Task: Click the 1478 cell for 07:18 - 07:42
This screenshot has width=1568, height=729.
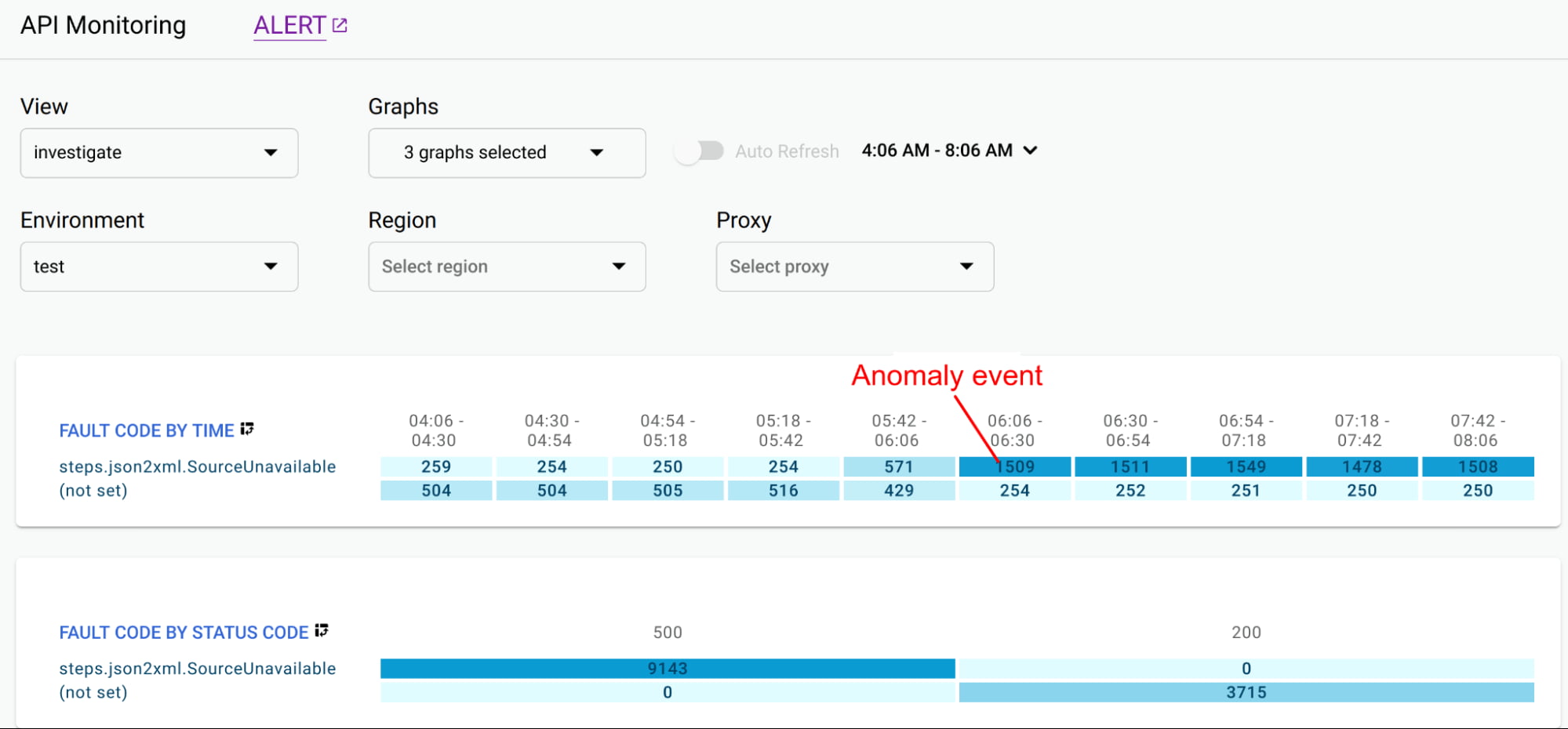Action: (1362, 466)
